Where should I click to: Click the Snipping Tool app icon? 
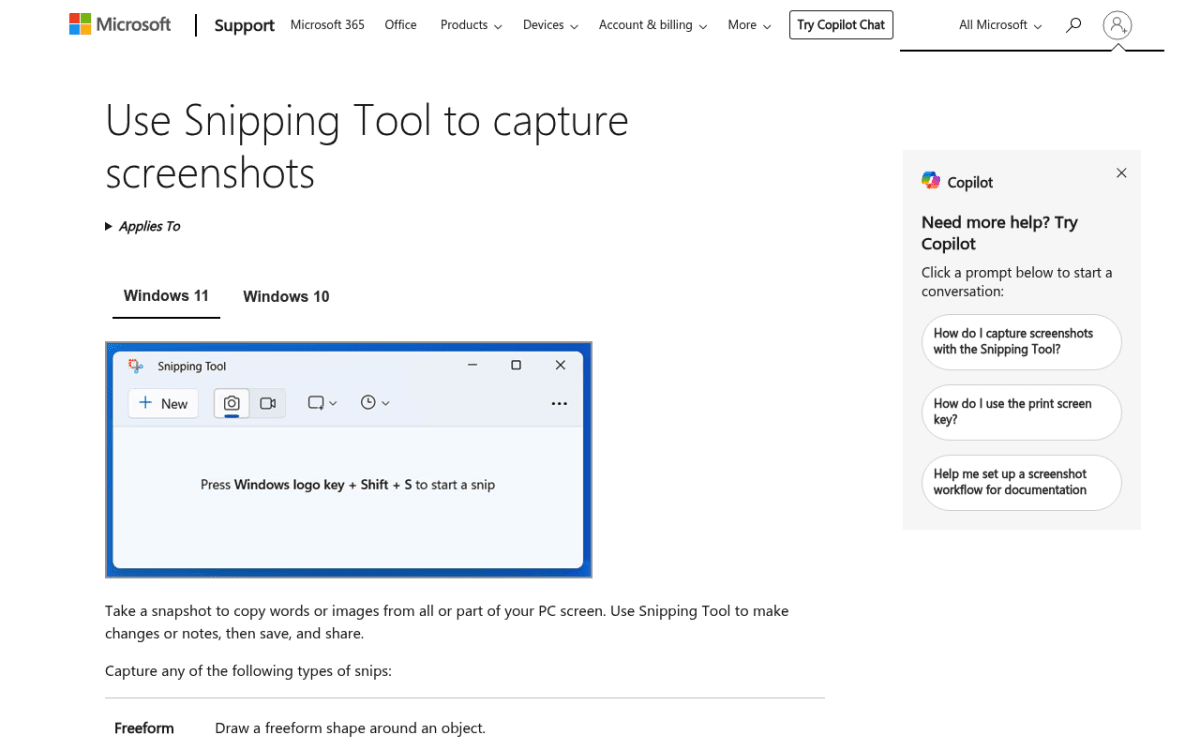pos(136,366)
